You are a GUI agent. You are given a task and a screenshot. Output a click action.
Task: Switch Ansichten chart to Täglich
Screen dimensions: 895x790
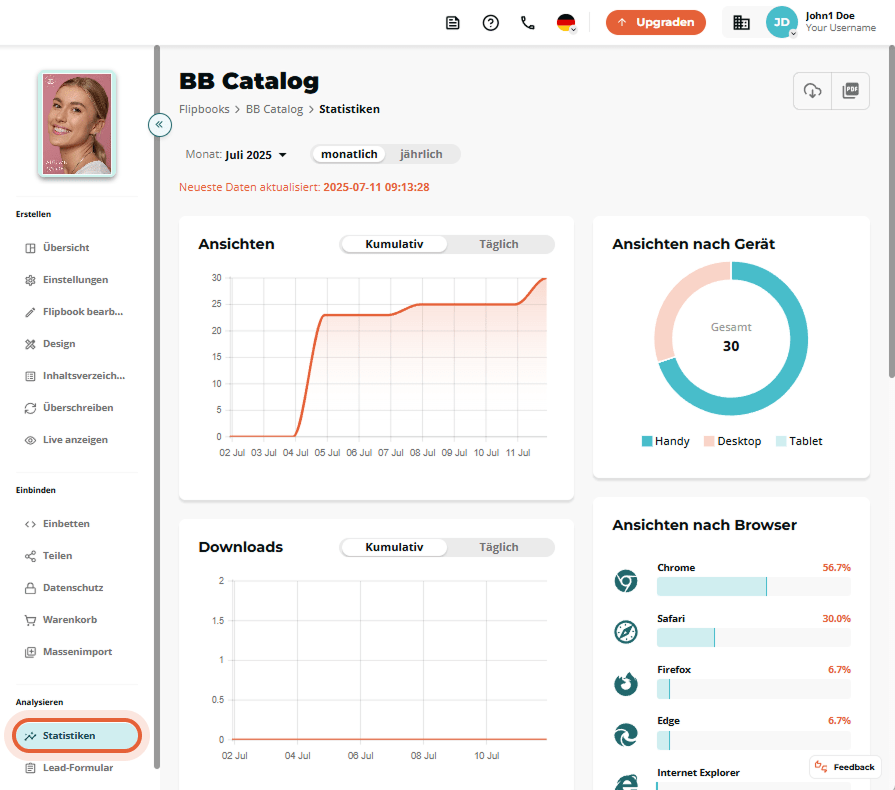(x=499, y=244)
